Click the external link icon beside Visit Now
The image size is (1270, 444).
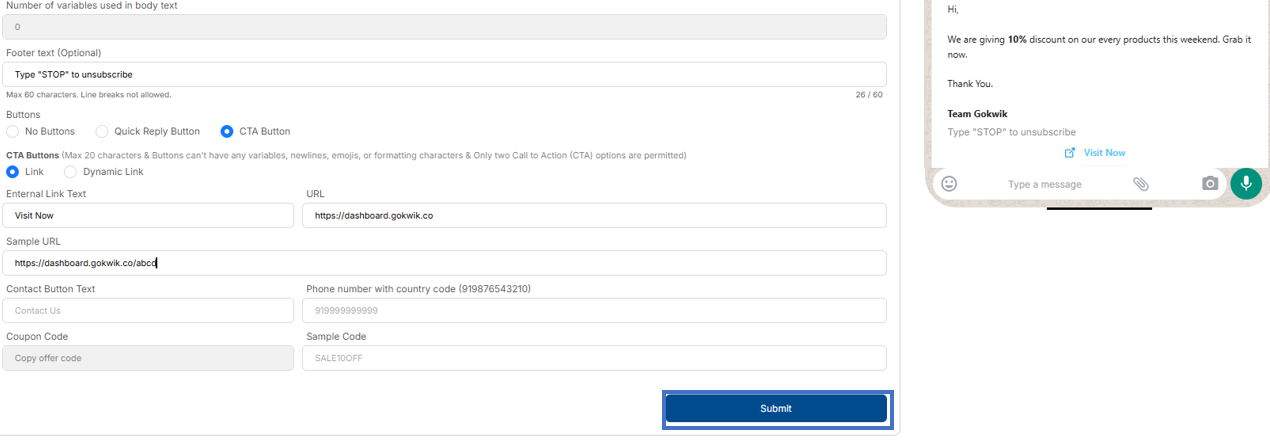tap(1070, 153)
